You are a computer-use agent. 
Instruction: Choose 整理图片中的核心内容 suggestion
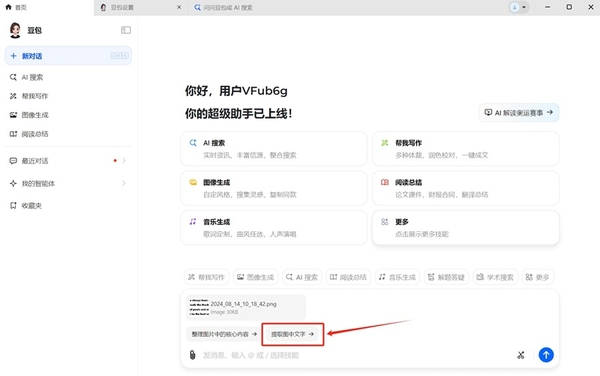(224, 334)
